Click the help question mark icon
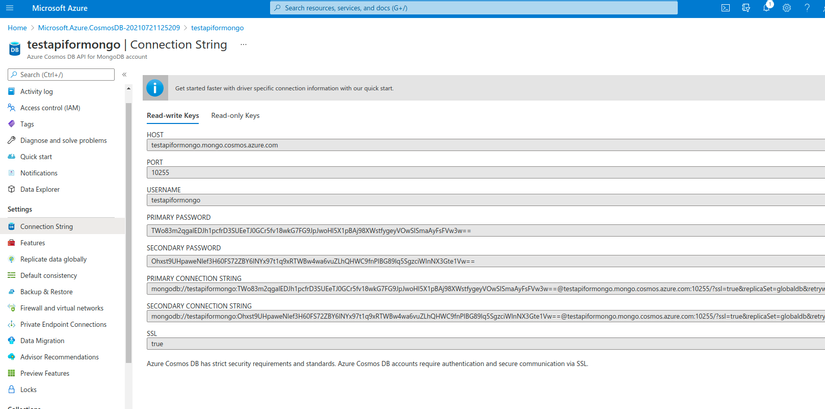 807,8
